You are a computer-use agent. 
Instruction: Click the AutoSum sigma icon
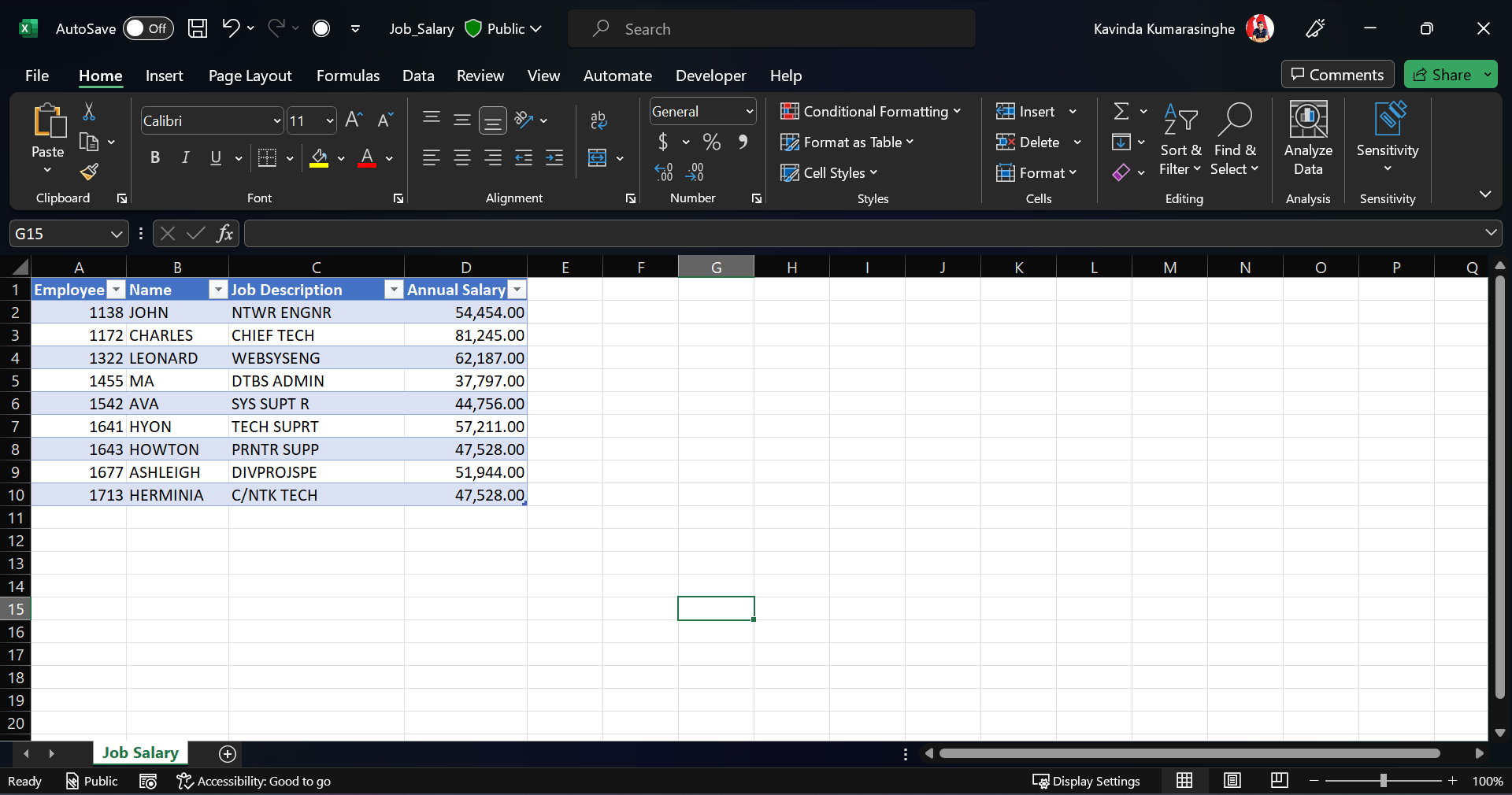click(1121, 111)
